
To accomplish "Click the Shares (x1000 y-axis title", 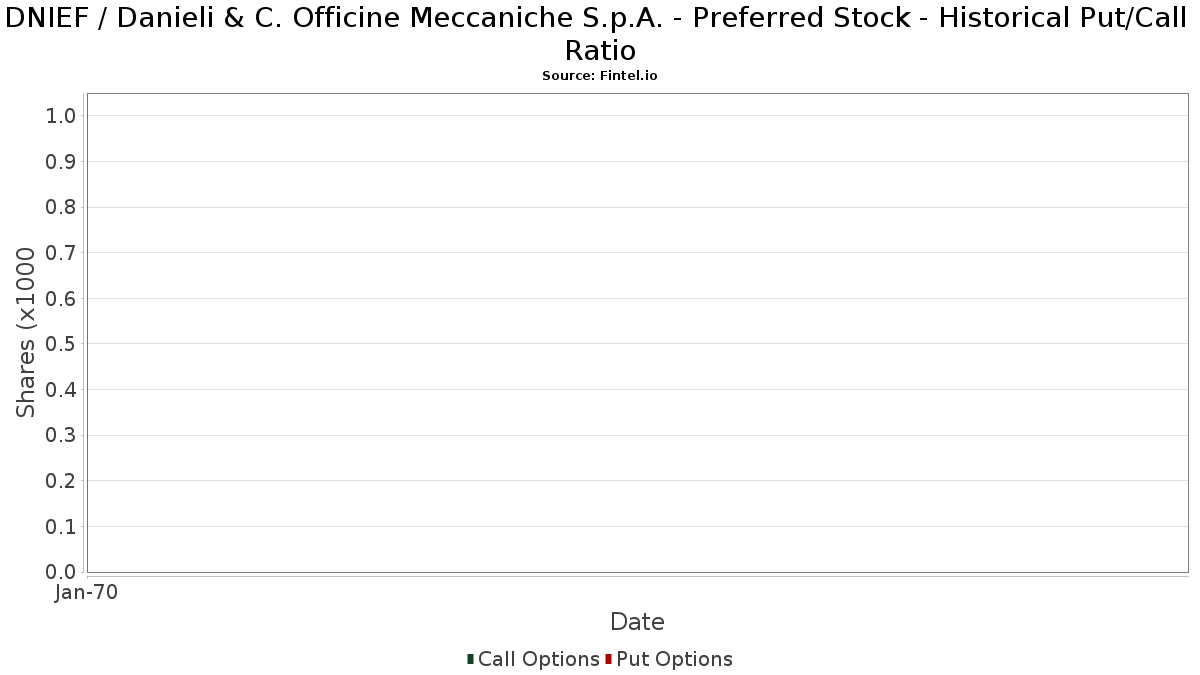I will [x=26, y=332].
